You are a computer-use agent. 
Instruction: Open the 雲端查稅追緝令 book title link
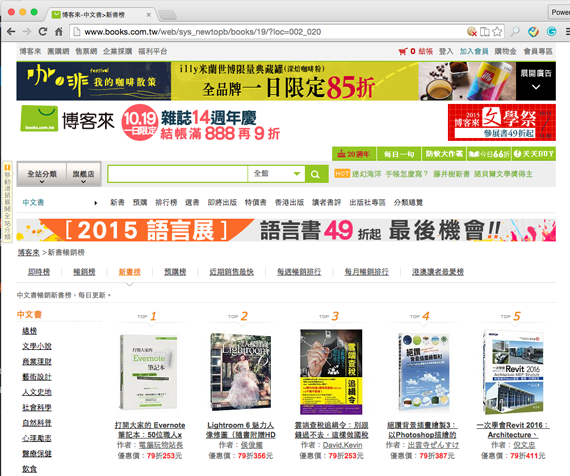click(331, 430)
